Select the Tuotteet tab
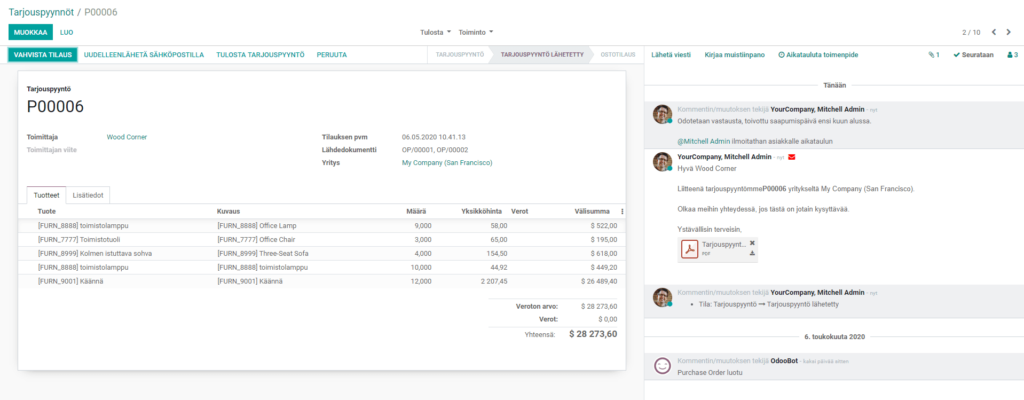The width and height of the screenshot is (1024, 400). [x=46, y=195]
